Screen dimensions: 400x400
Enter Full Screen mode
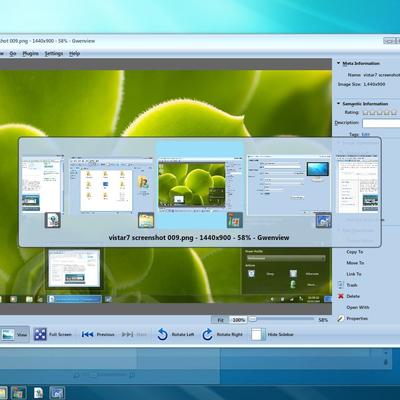point(53,334)
